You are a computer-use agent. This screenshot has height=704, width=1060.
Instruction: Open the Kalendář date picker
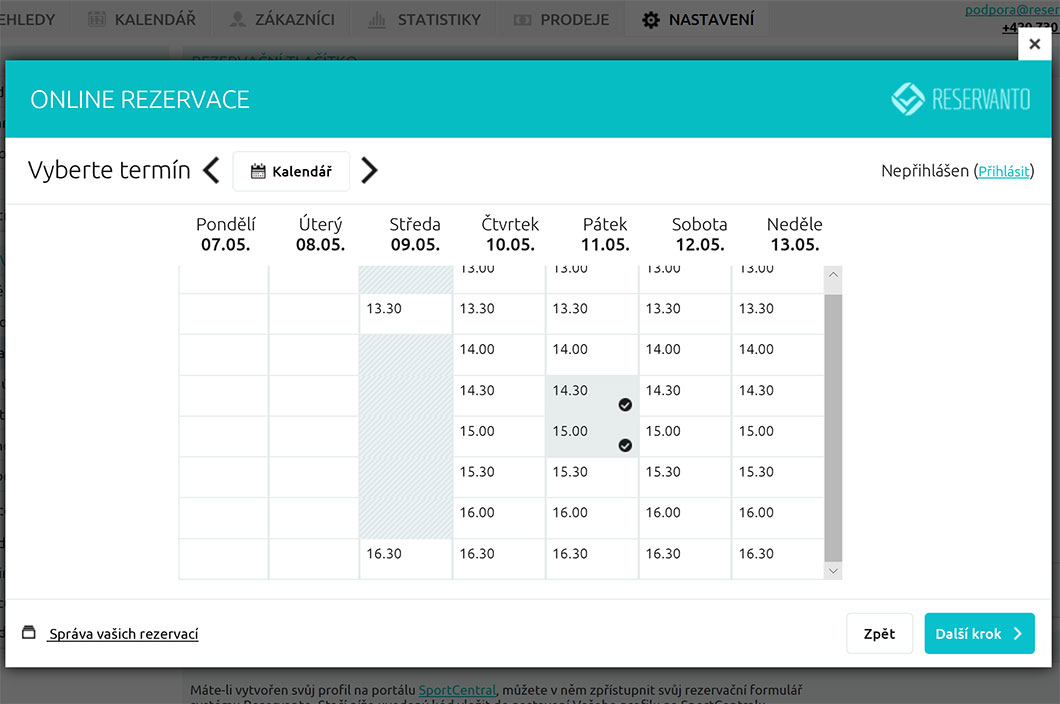tap(291, 171)
